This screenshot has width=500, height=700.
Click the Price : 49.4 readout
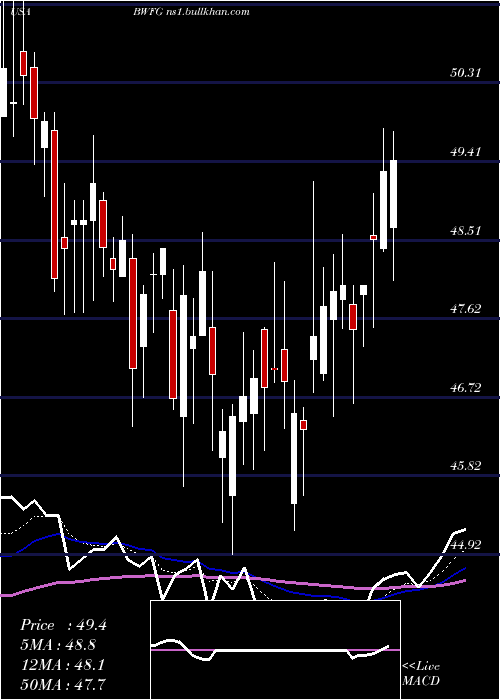63,625
